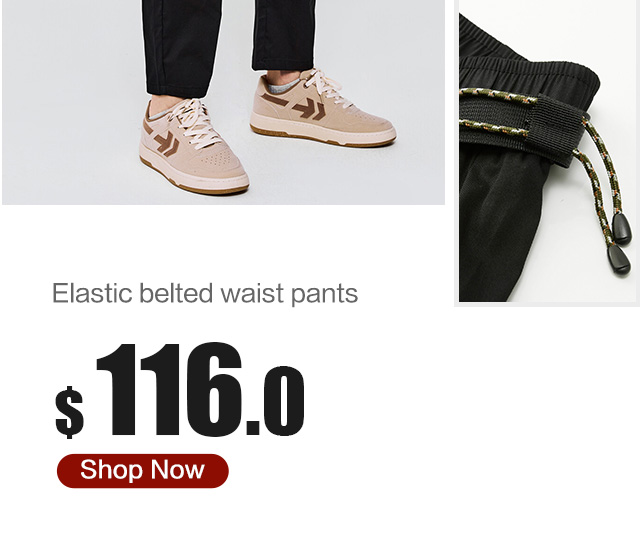Click the gum sole of rear sneaker
The image size is (640, 560).
pos(322,138)
